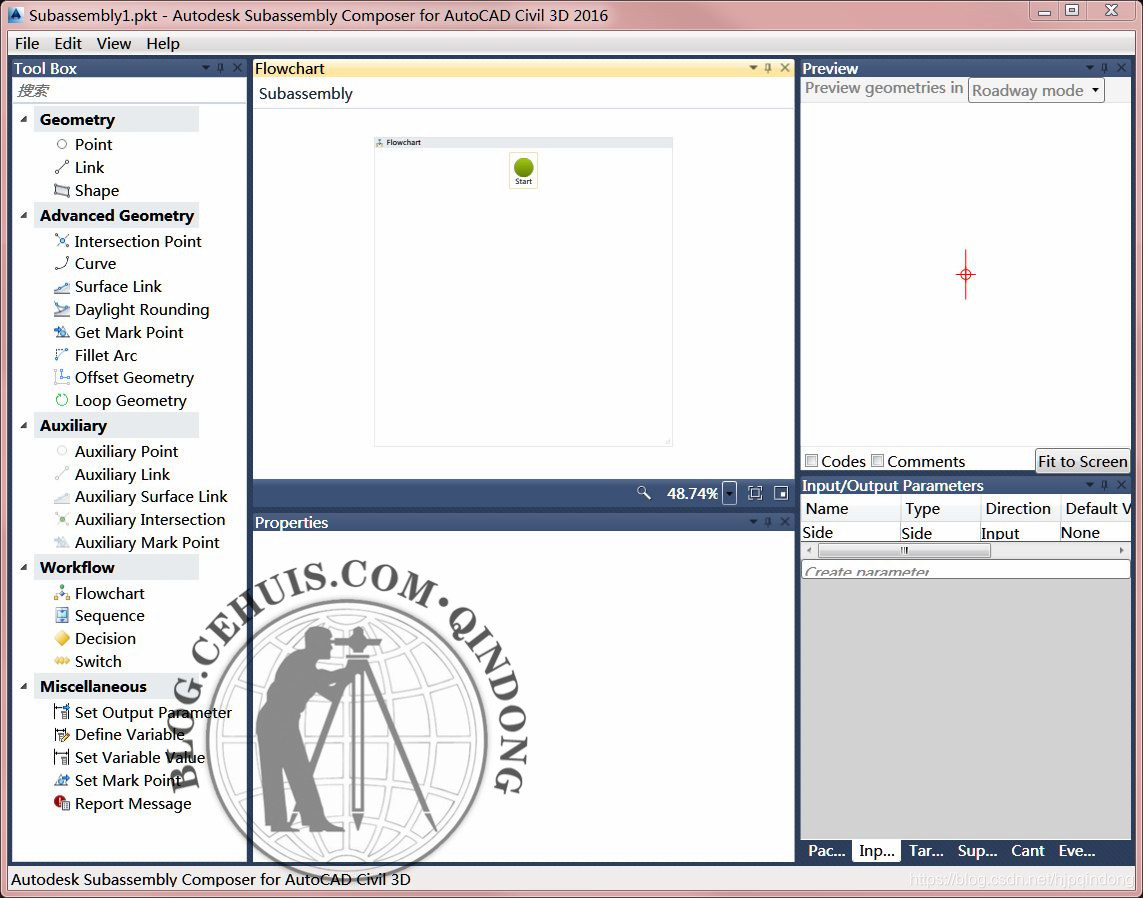
Task: Open Tool Box panel options dropdown arrow
Action: tap(206, 68)
